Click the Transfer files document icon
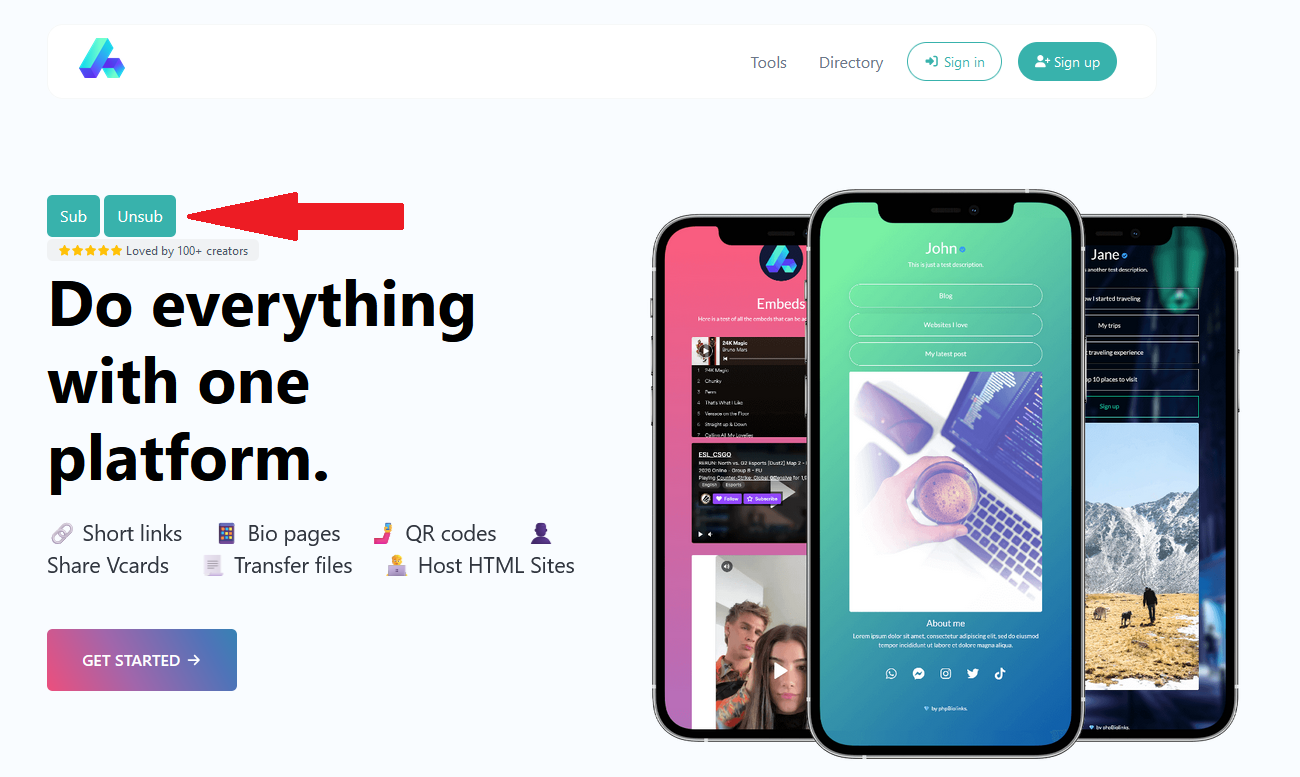This screenshot has height=777, width=1300. click(212, 566)
